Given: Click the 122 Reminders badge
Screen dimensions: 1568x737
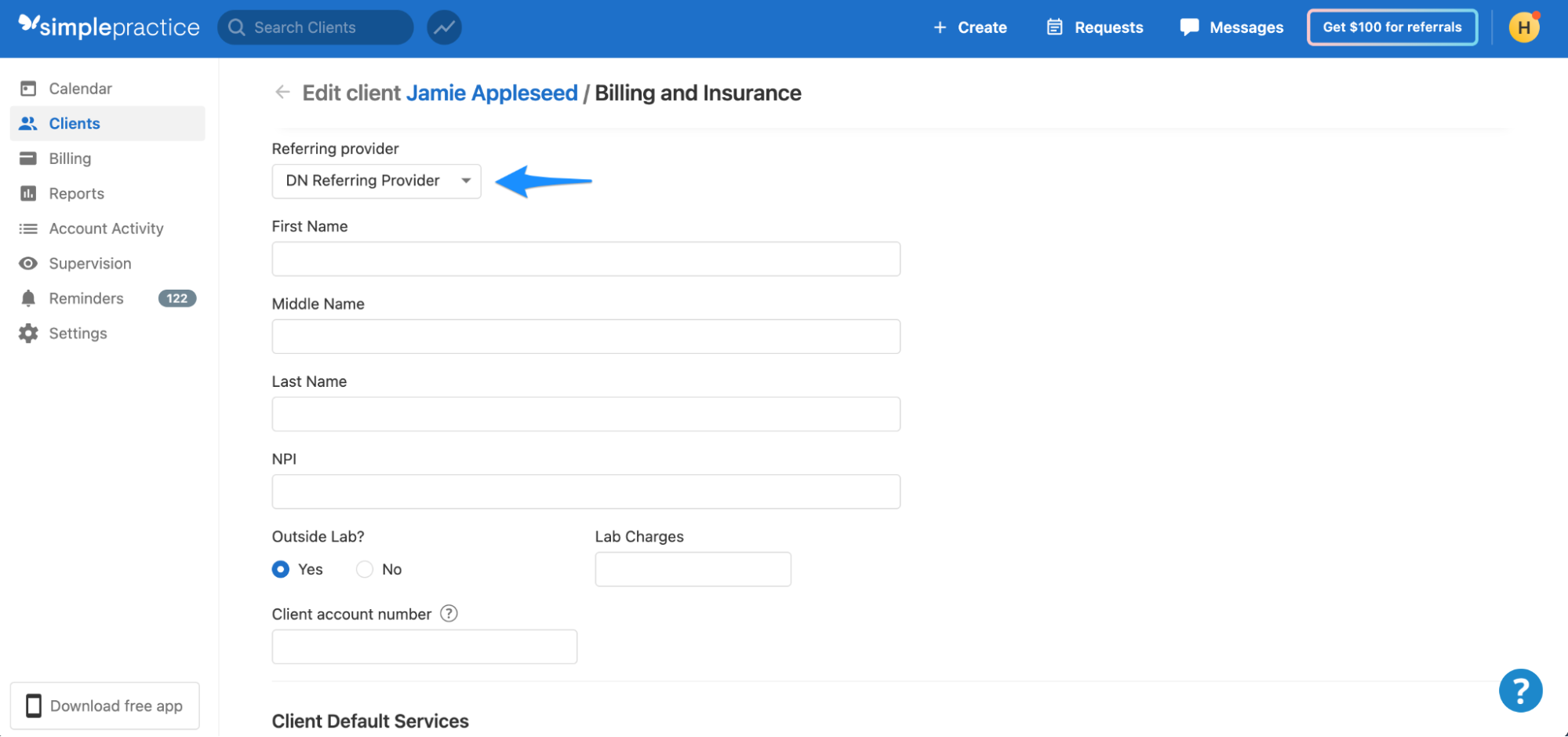Looking at the screenshot, I should coord(177,298).
